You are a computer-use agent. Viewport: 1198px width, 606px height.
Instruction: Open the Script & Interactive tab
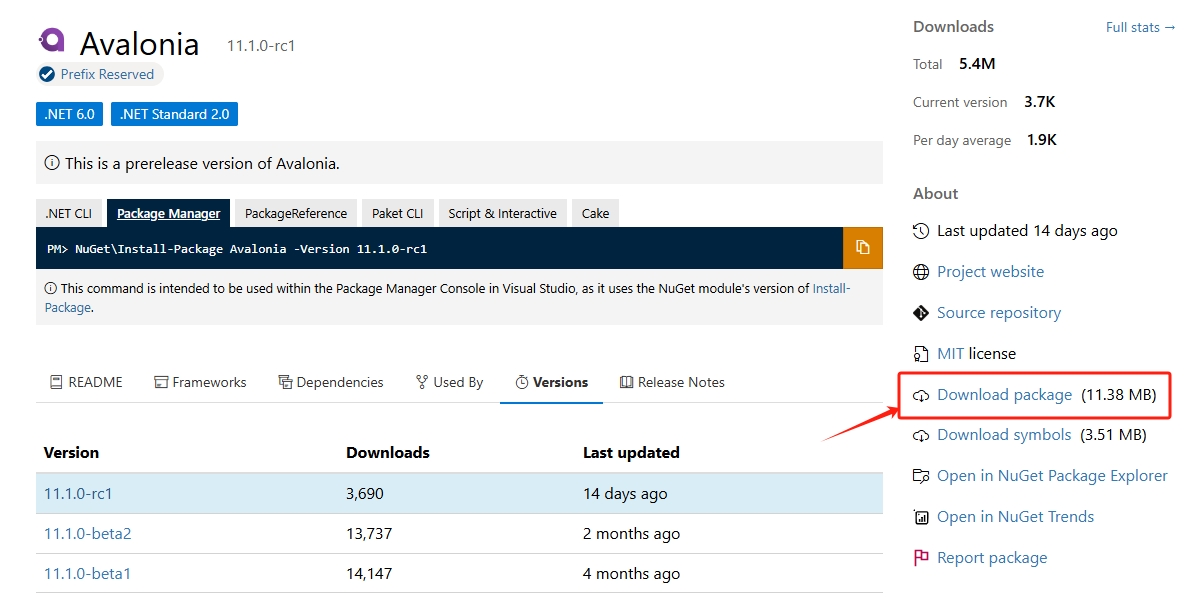click(x=503, y=213)
